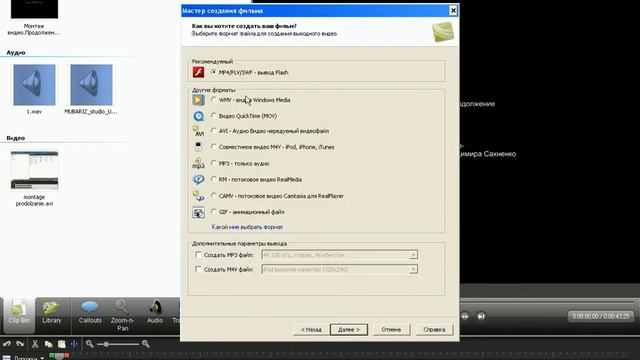Click the Далее next button

[x=349, y=329]
